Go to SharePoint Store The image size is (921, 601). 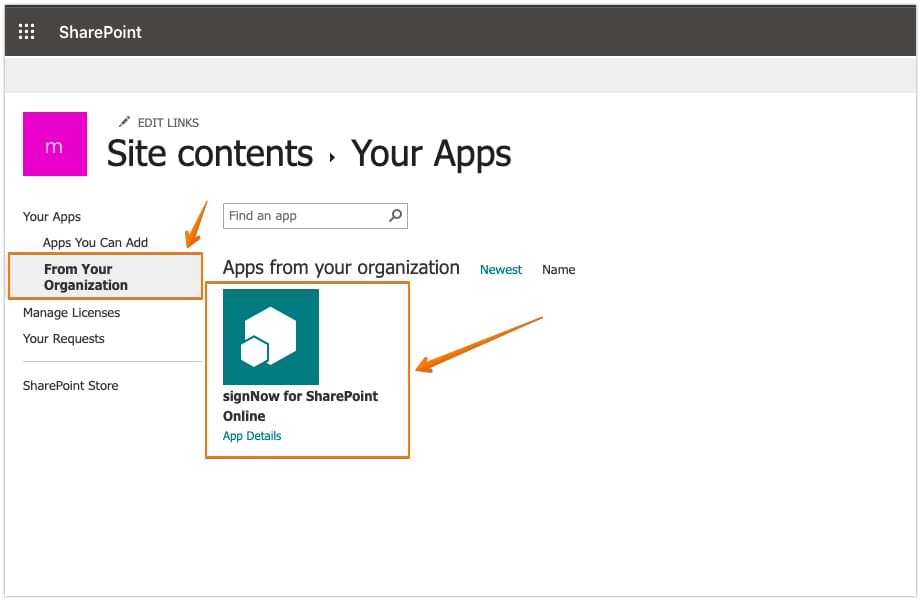point(70,385)
